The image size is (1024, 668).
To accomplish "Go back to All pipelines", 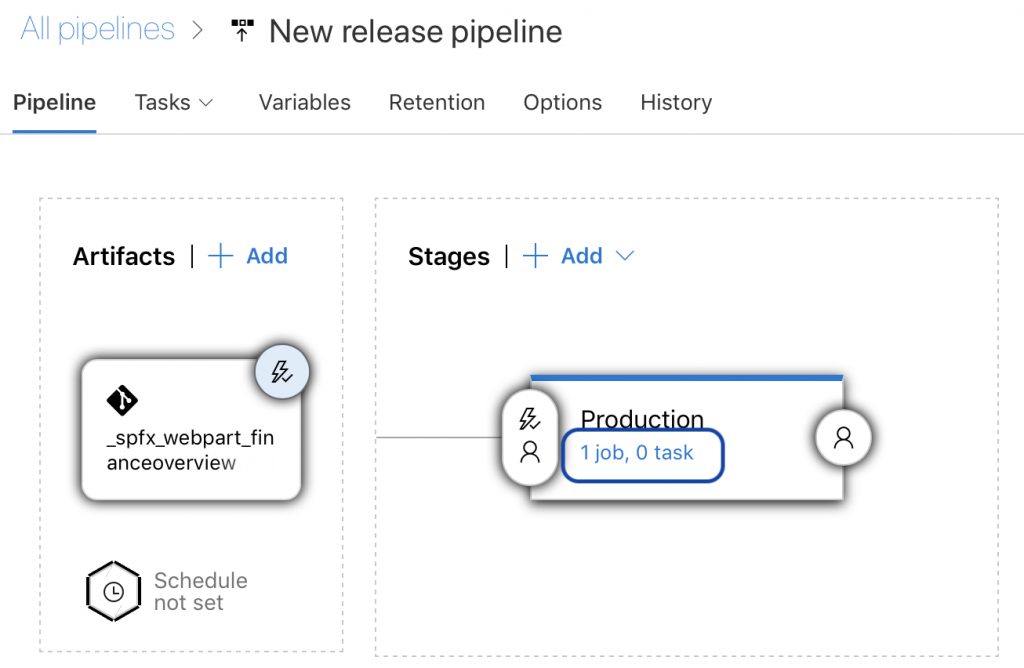I will [97, 30].
